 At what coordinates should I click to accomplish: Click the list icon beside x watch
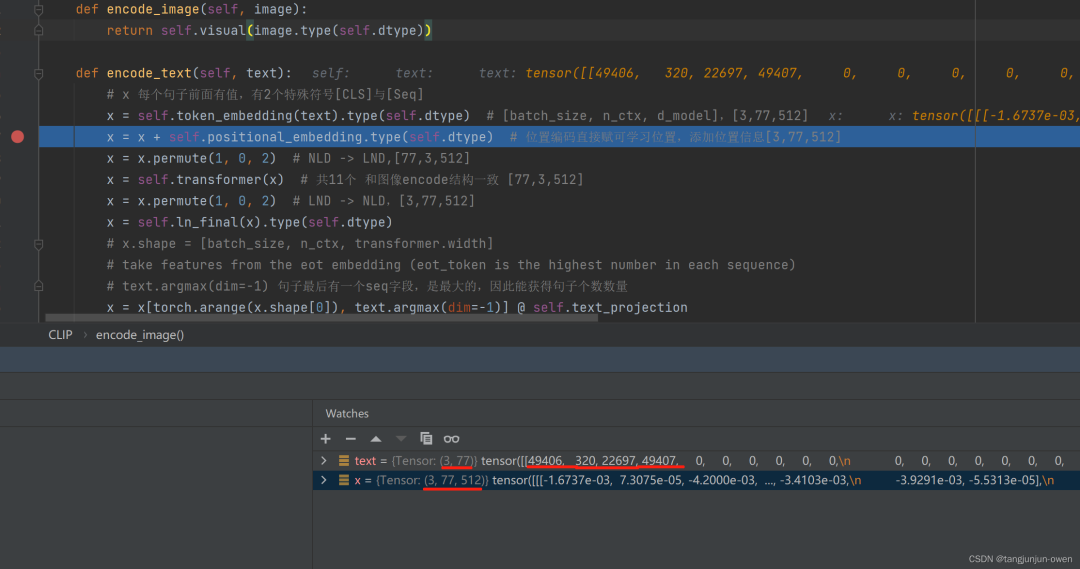pos(344,481)
